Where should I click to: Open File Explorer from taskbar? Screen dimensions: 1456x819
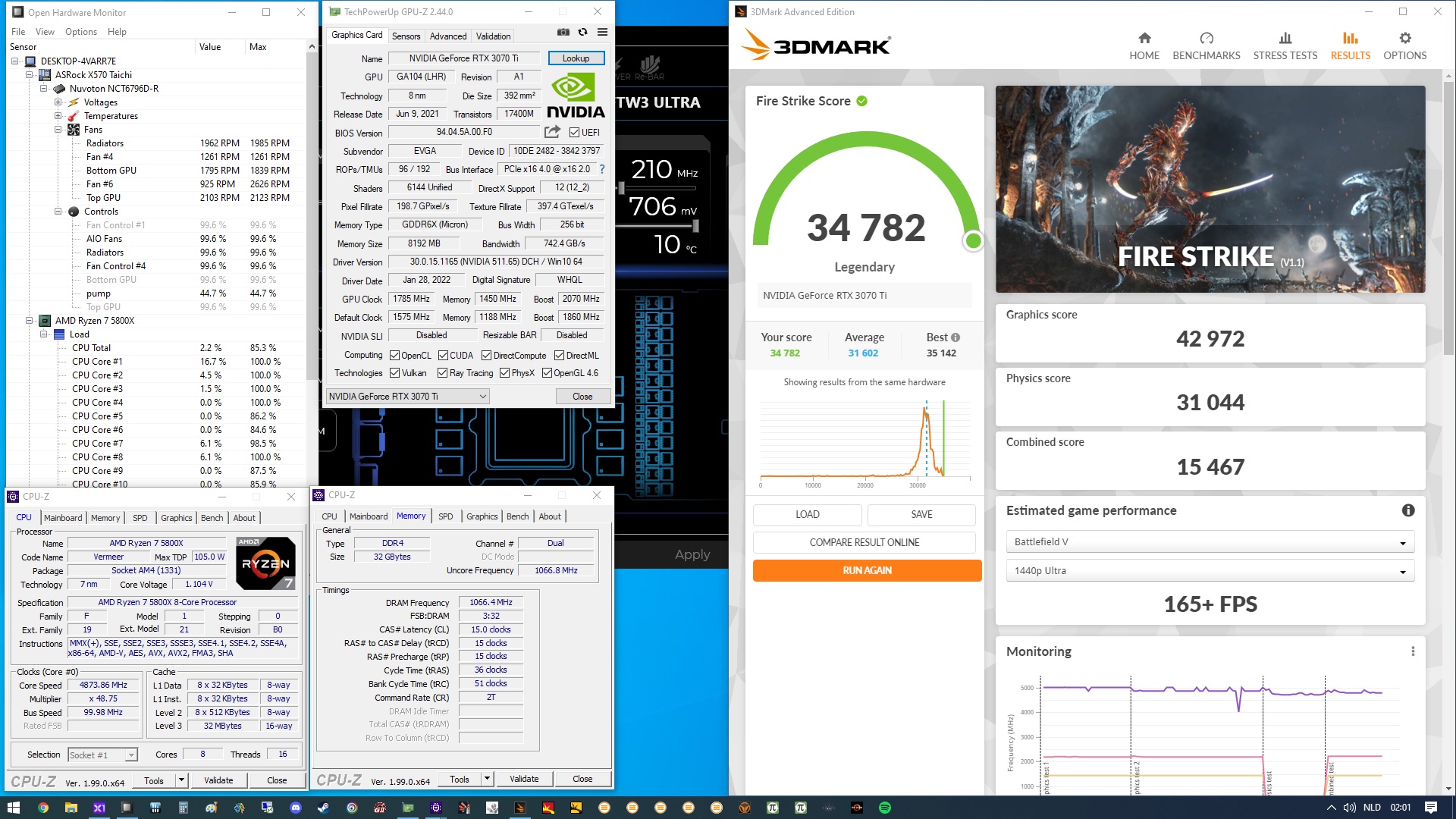(71, 808)
